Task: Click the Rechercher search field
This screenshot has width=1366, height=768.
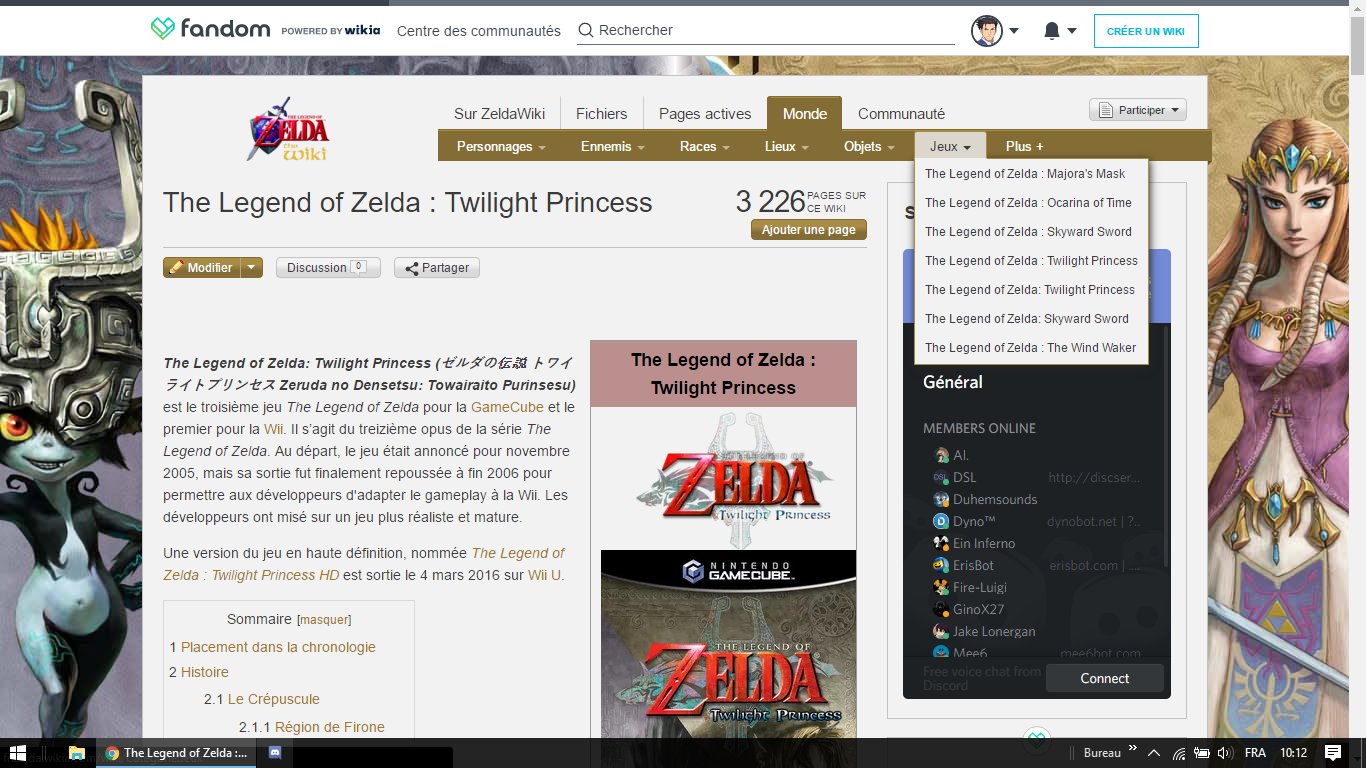Action: [770, 31]
